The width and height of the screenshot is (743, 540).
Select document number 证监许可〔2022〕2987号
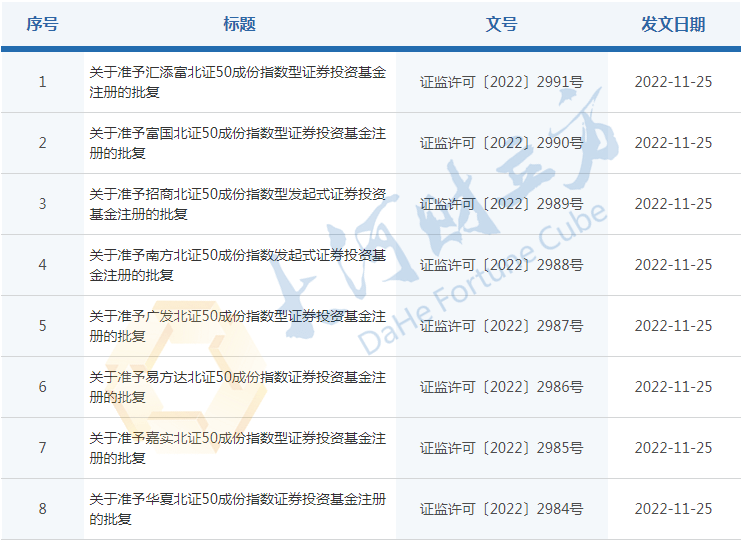click(501, 326)
